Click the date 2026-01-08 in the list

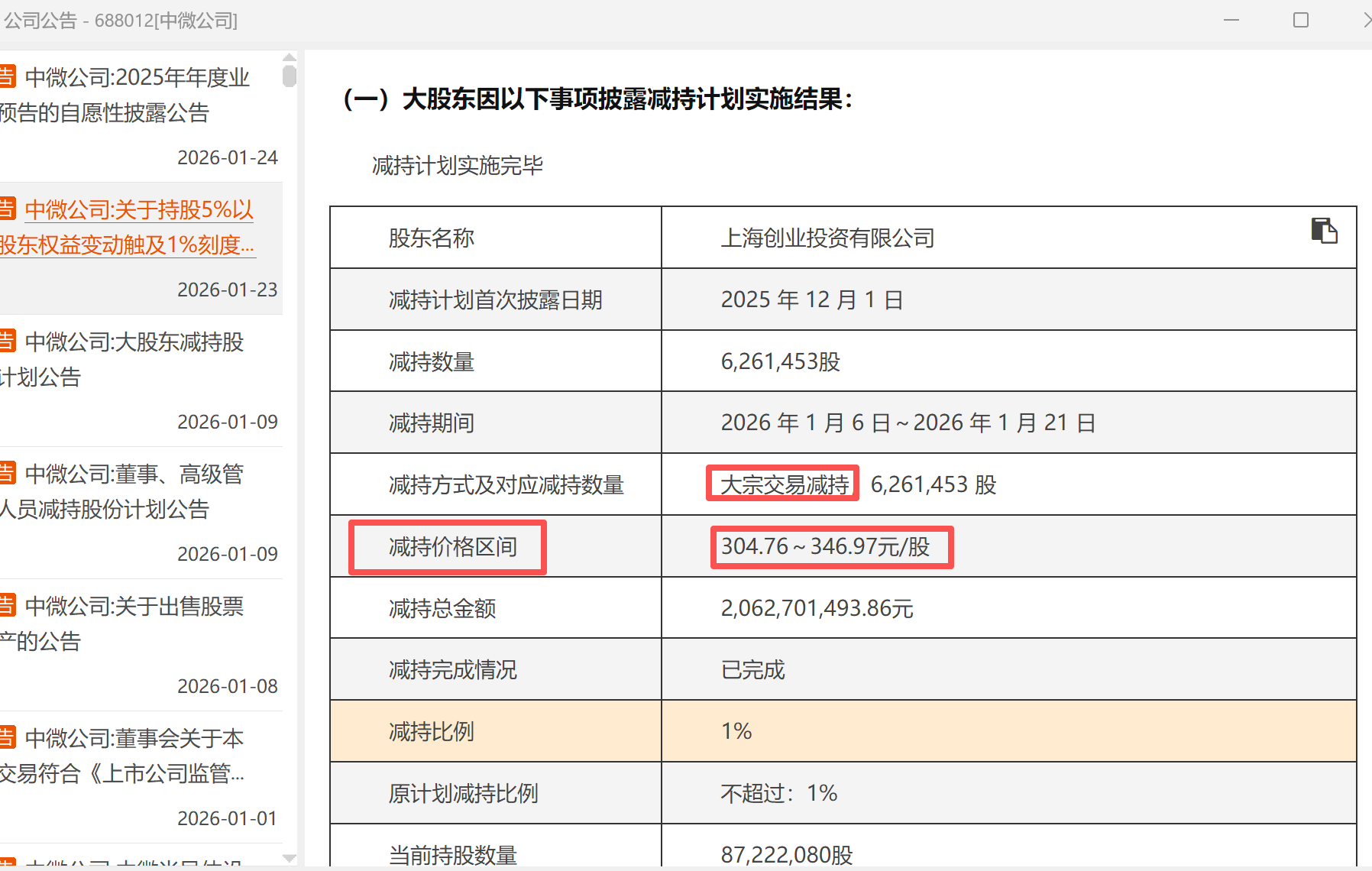click(x=228, y=686)
